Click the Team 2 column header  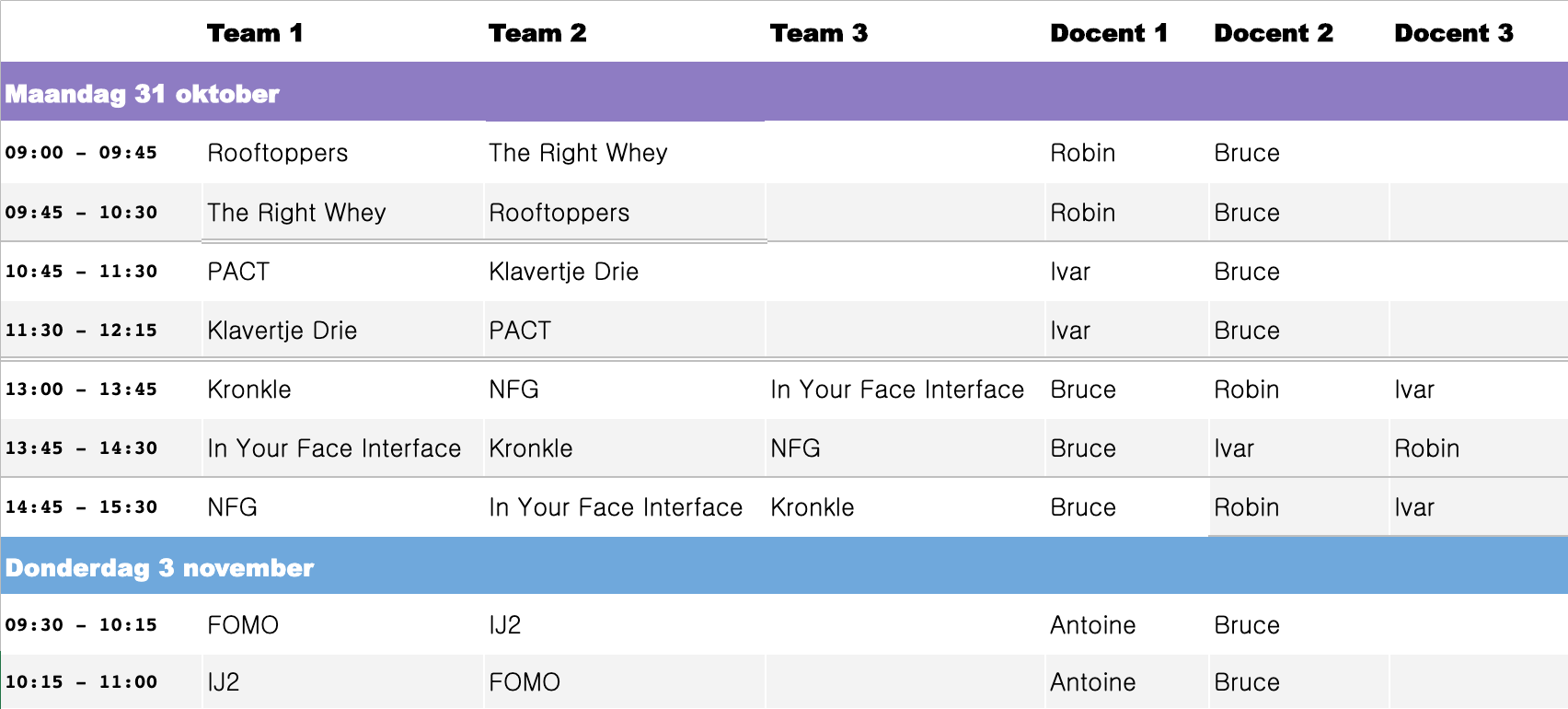point(537,33)
